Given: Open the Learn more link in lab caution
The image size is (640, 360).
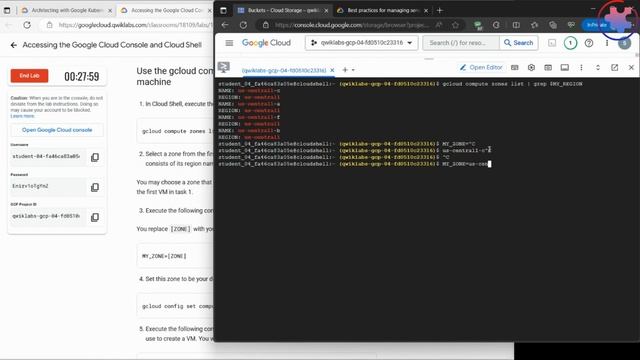Looking at the screenshot, I should pos(22,116).
